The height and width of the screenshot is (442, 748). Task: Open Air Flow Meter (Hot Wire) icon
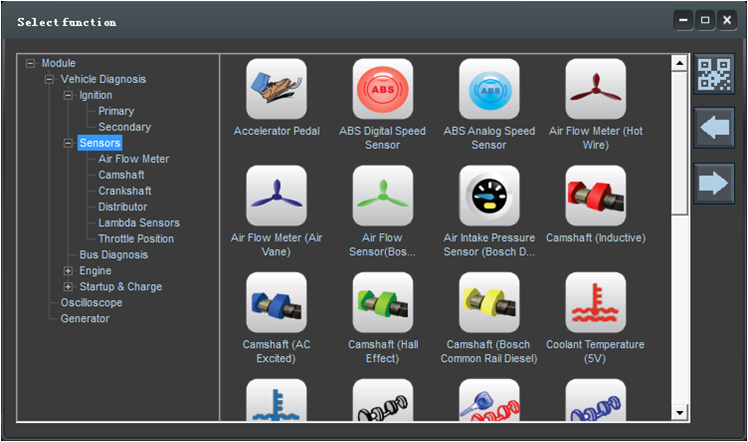click(x=595, y=89)
